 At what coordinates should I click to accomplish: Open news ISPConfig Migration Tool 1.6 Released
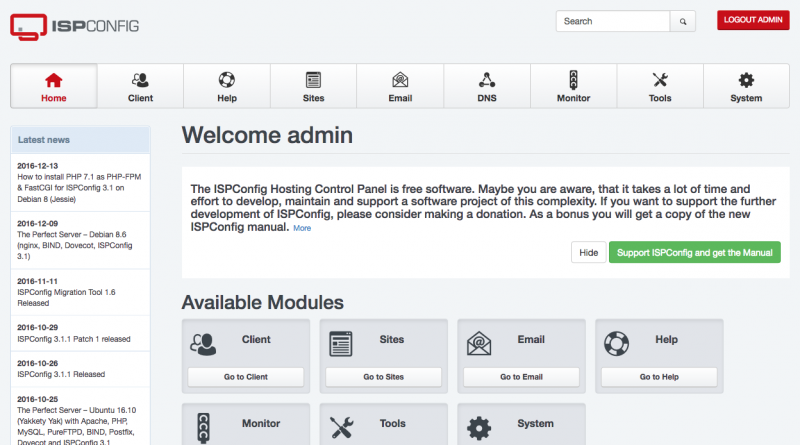66,298
